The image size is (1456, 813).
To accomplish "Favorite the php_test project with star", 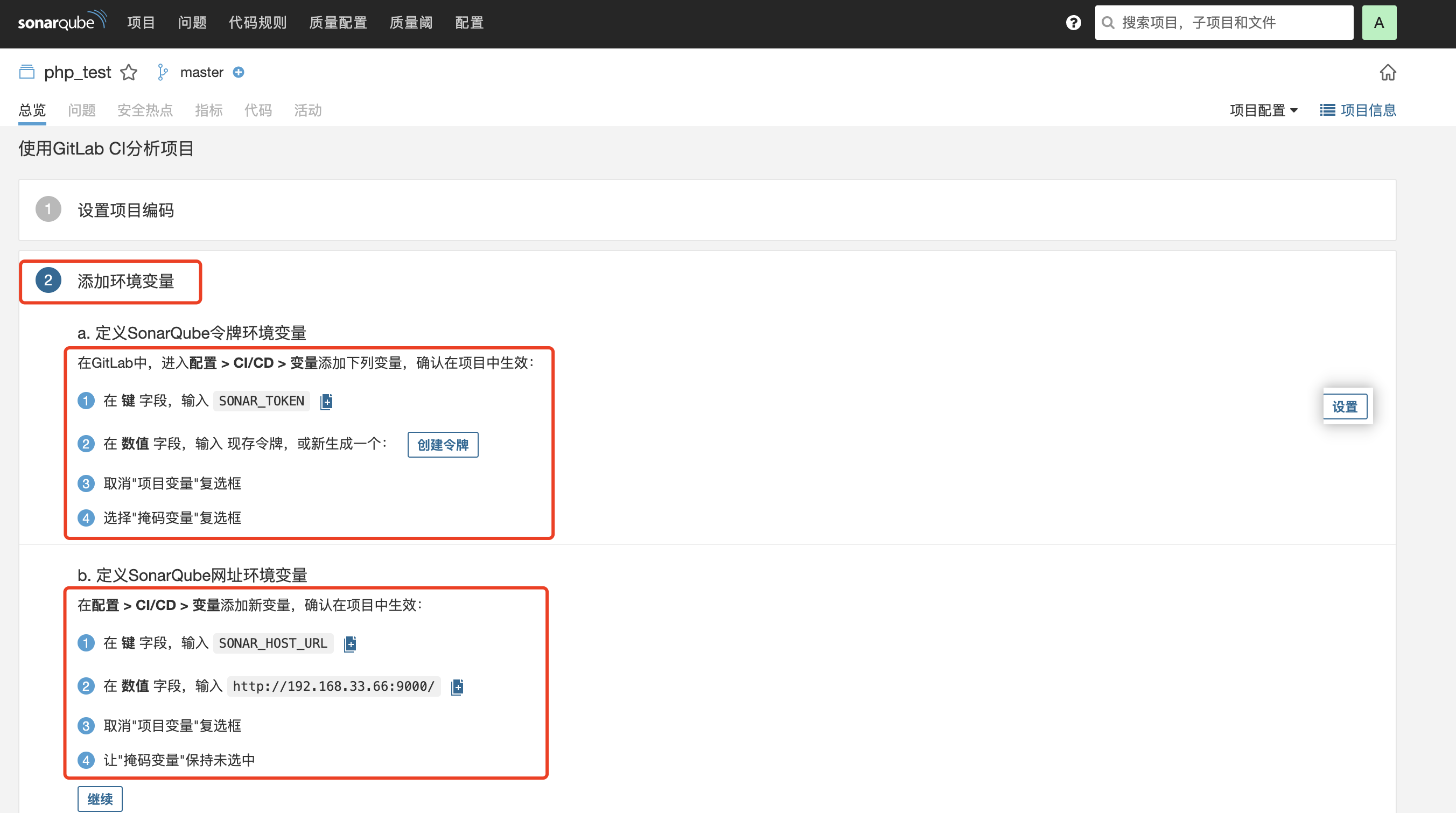I will click(129, 72).
